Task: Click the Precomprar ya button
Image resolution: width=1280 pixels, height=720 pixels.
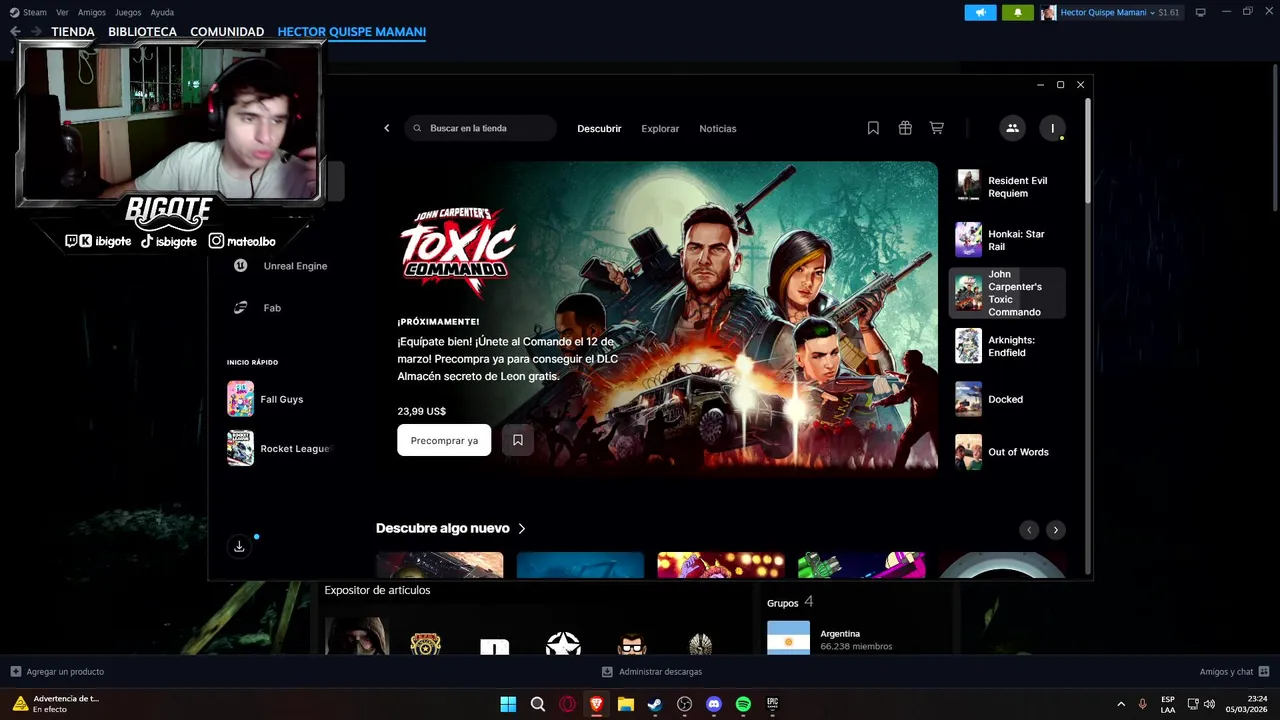Action: coord(444,440)
